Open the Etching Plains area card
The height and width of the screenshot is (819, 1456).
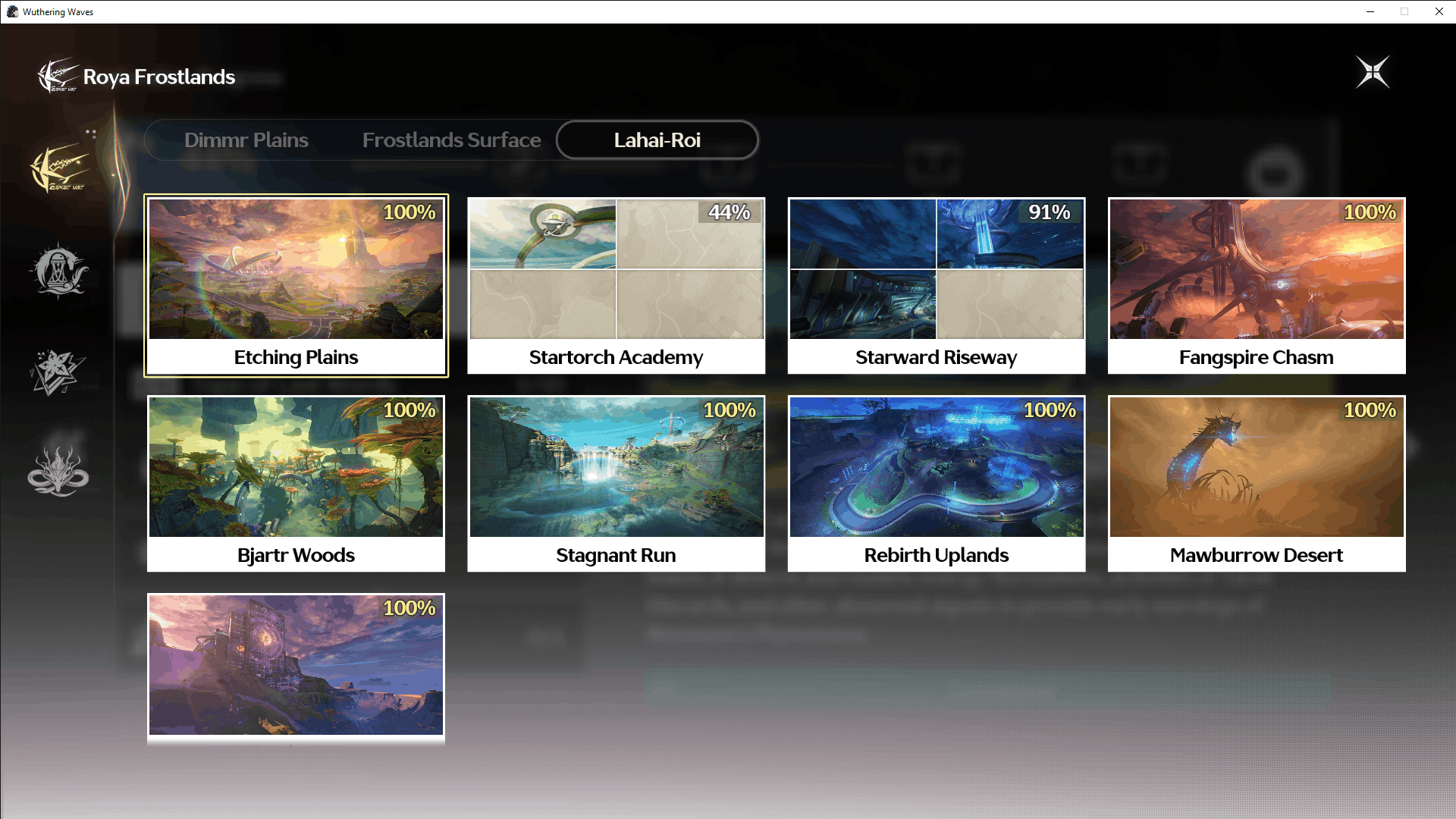coord(296,285)
